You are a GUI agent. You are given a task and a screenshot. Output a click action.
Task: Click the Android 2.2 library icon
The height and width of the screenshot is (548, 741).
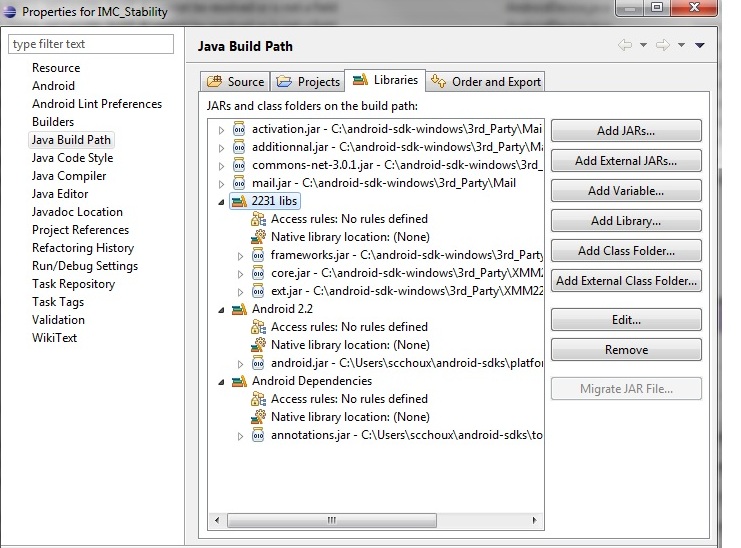click(x=239, y=309)
